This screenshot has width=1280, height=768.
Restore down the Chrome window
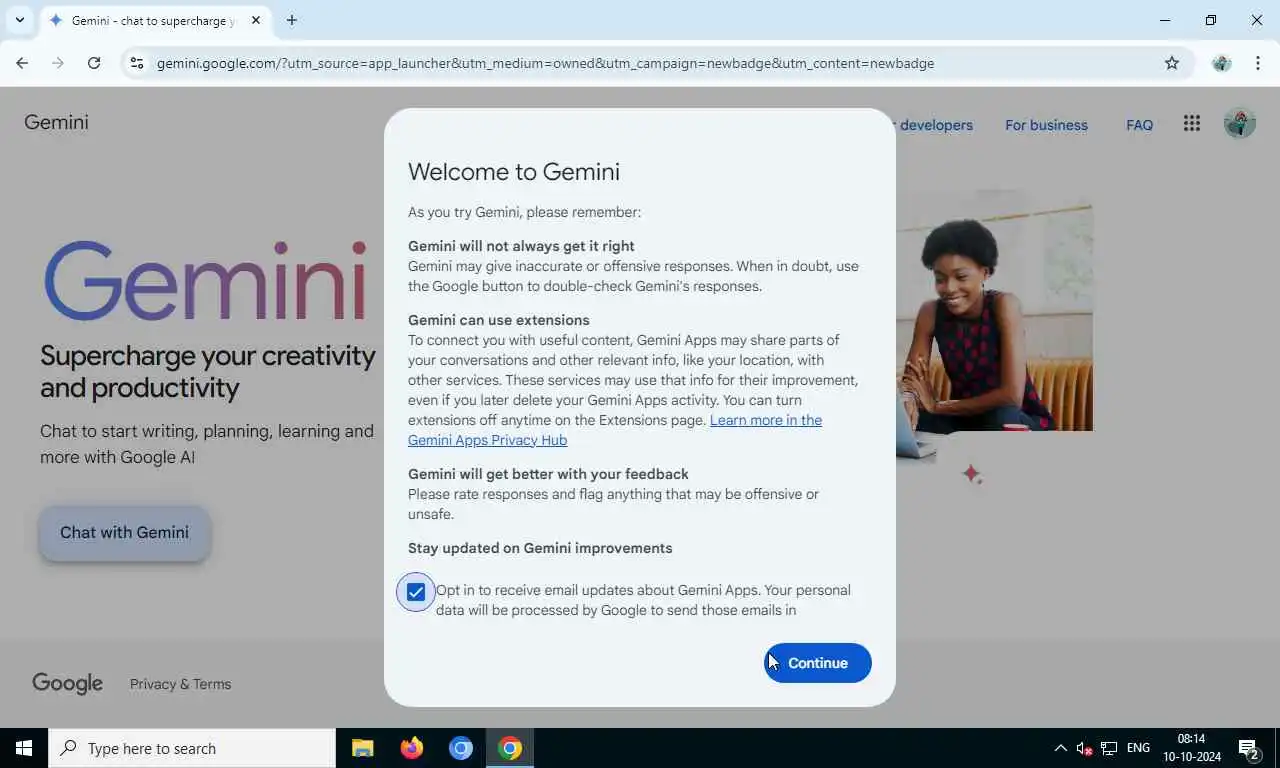[1211, 20]
